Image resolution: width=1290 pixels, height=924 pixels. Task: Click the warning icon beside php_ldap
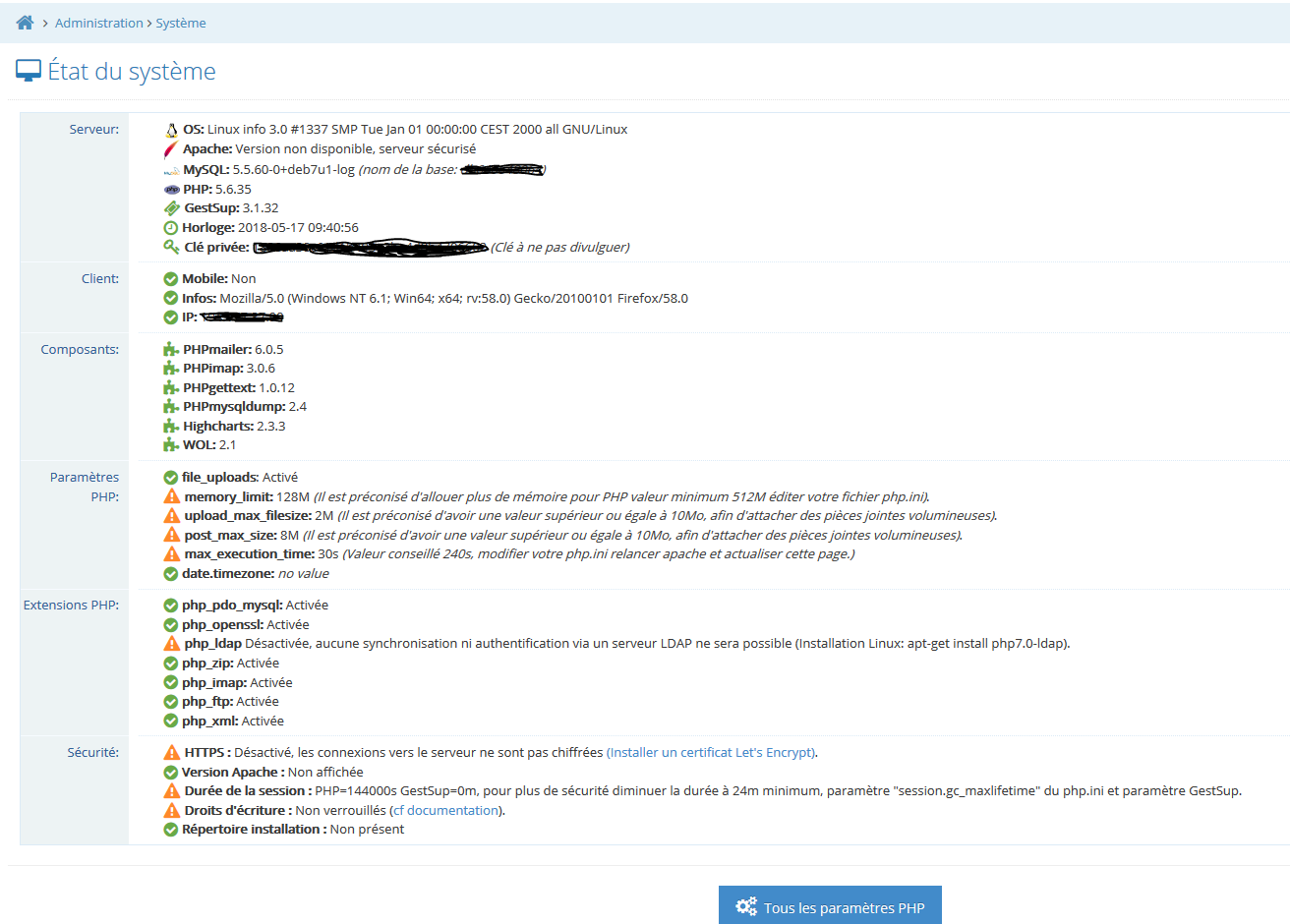172,643
